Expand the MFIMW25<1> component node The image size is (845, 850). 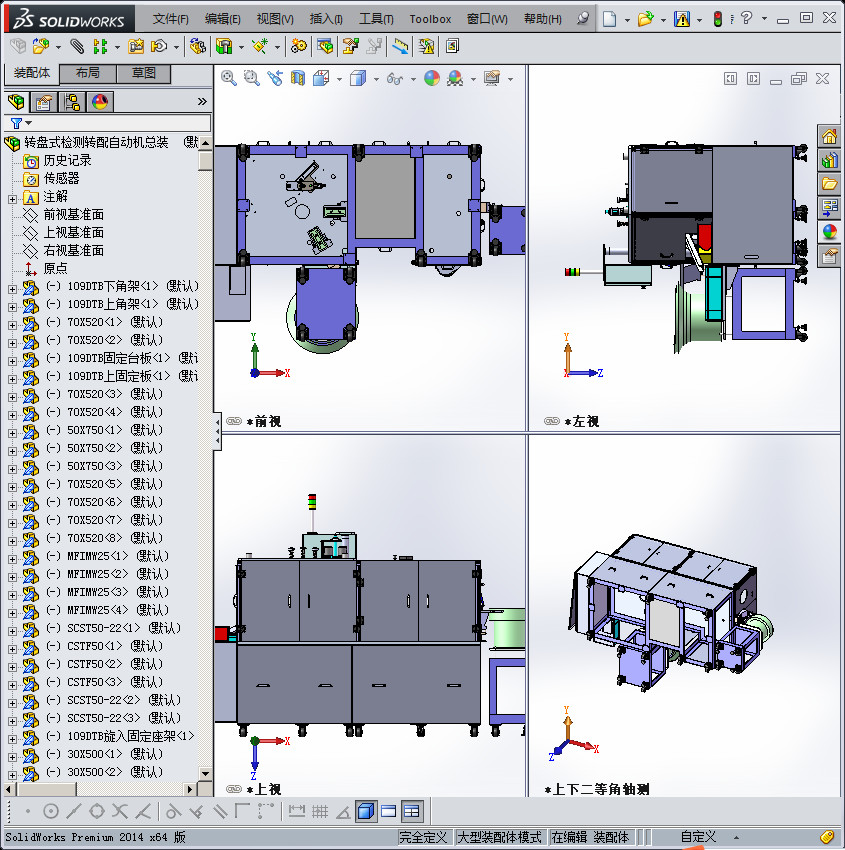pyautogui.click(x=12, y=559)
